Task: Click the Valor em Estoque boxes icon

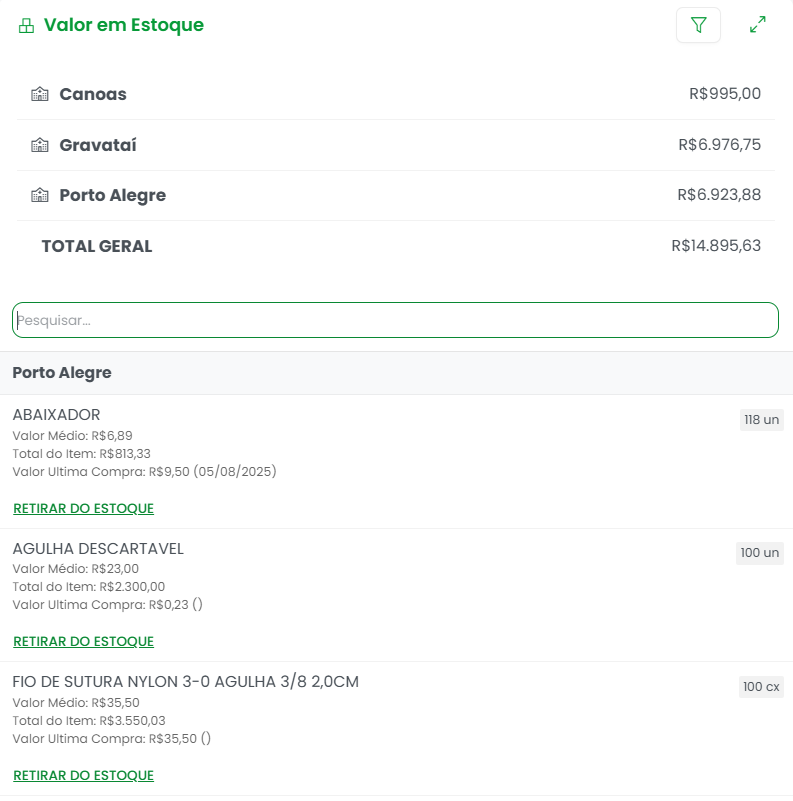Action: coord(26,26)
